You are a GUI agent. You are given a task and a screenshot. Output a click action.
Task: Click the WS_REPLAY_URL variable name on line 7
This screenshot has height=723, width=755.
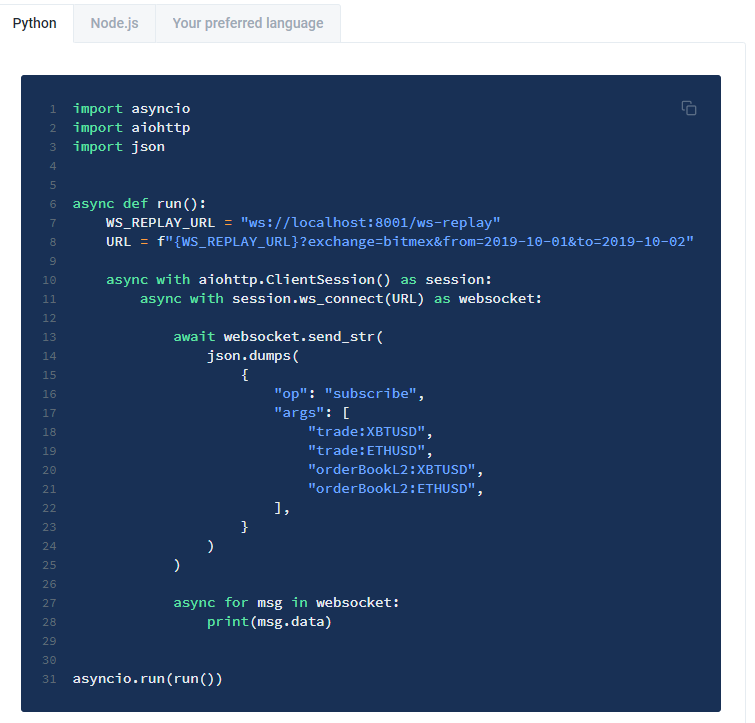click(160, 222)
